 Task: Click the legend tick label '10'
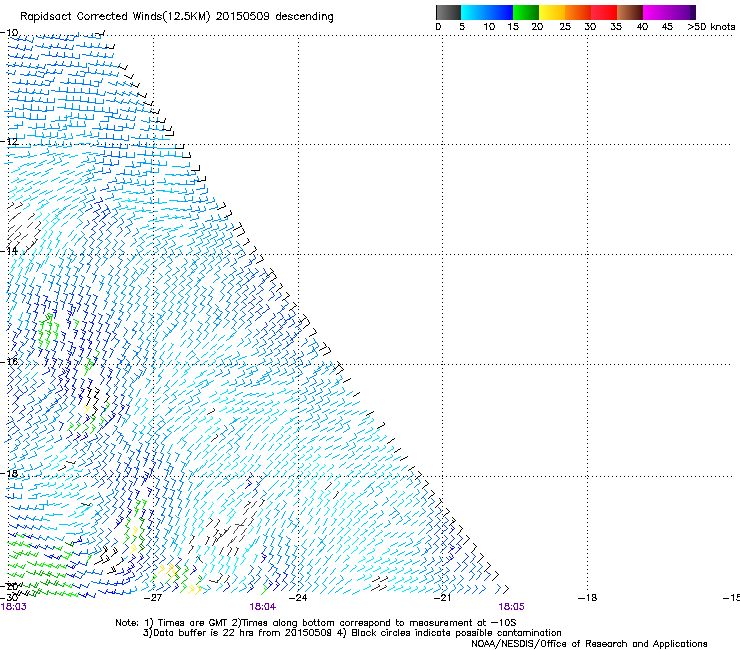pos(489,27)
